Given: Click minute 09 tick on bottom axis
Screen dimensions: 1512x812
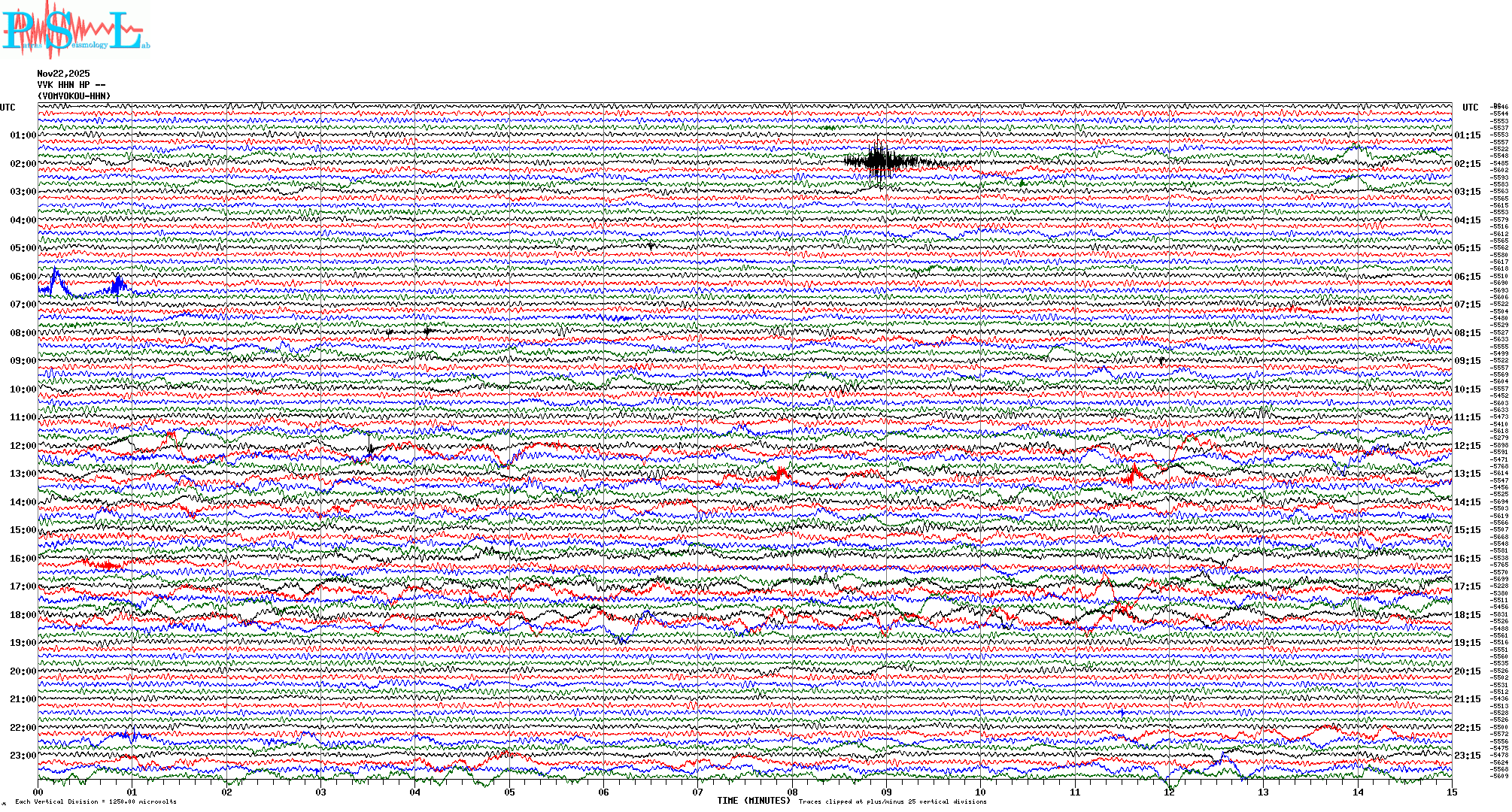Looking at the screenshot, I should [886, 792].
